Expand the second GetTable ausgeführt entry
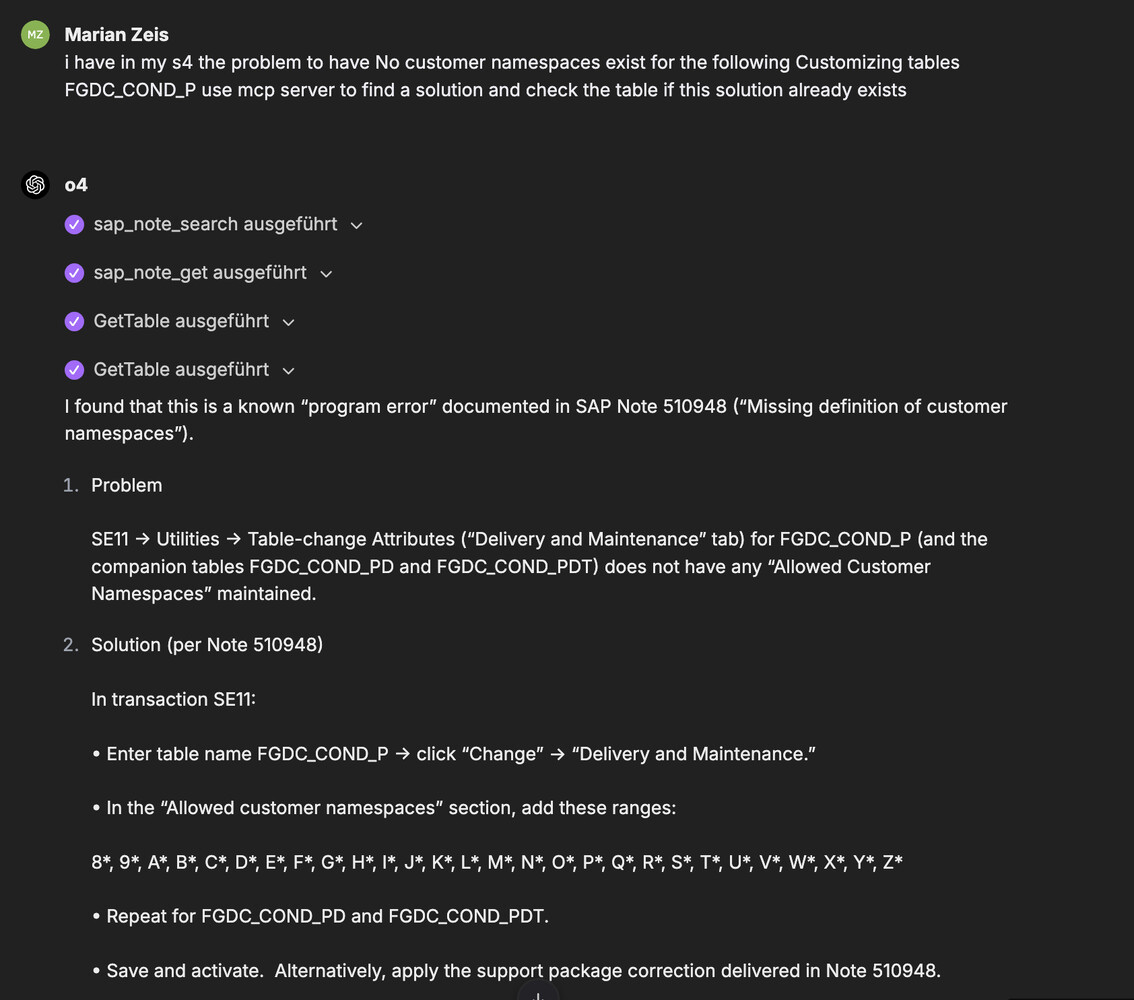The height and width of the screenshot is (1000, 1134). [x=288, y=370]
